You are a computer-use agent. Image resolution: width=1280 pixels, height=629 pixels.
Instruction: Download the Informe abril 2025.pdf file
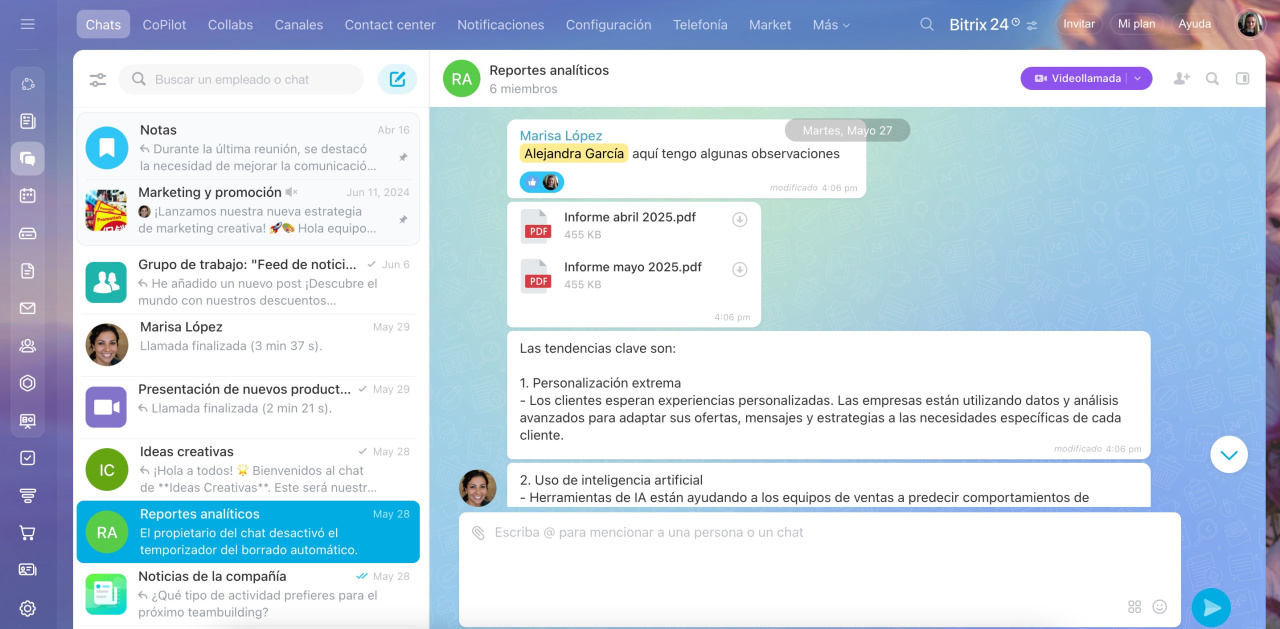(x=740, y=220)
